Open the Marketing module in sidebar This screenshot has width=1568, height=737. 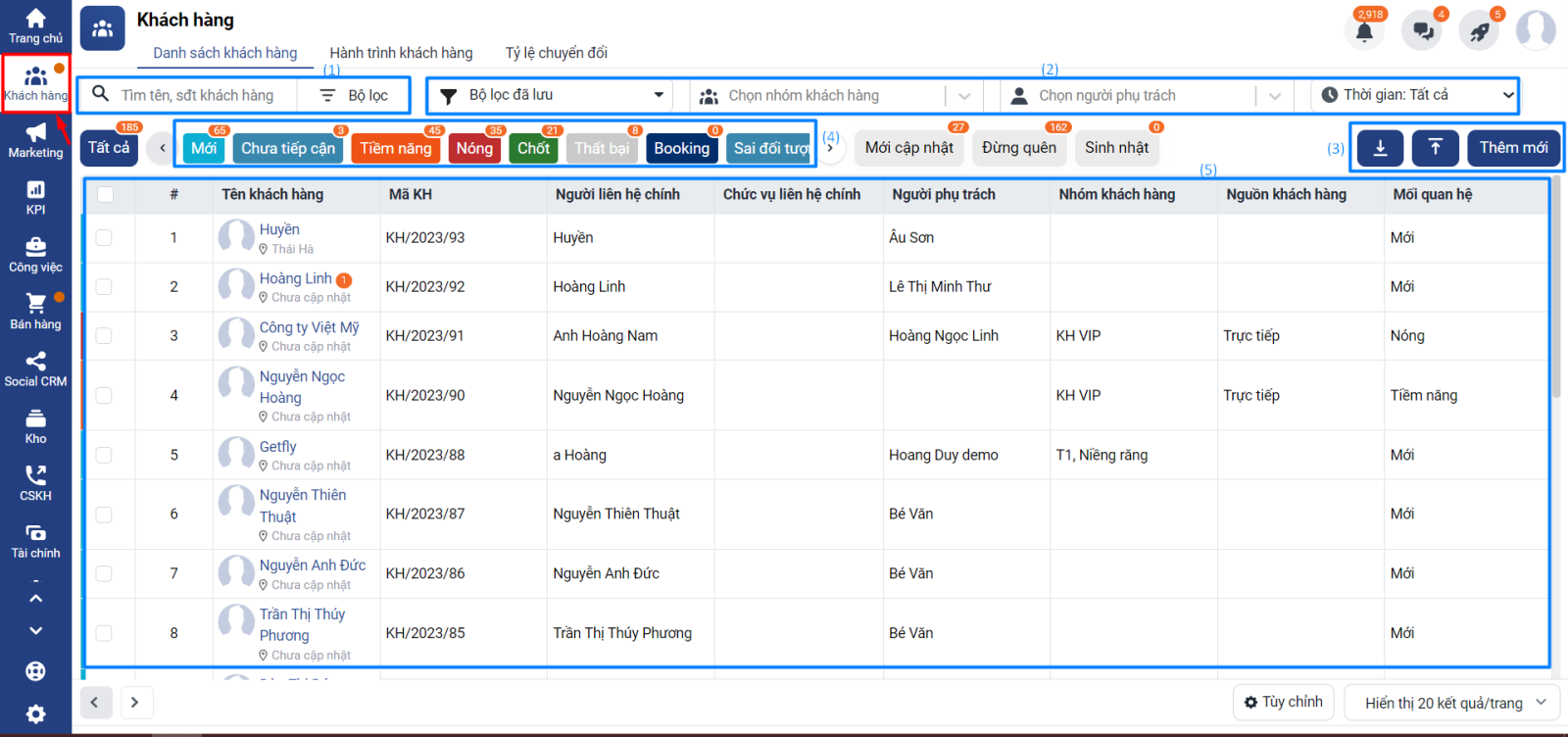(x=35, y=140)
